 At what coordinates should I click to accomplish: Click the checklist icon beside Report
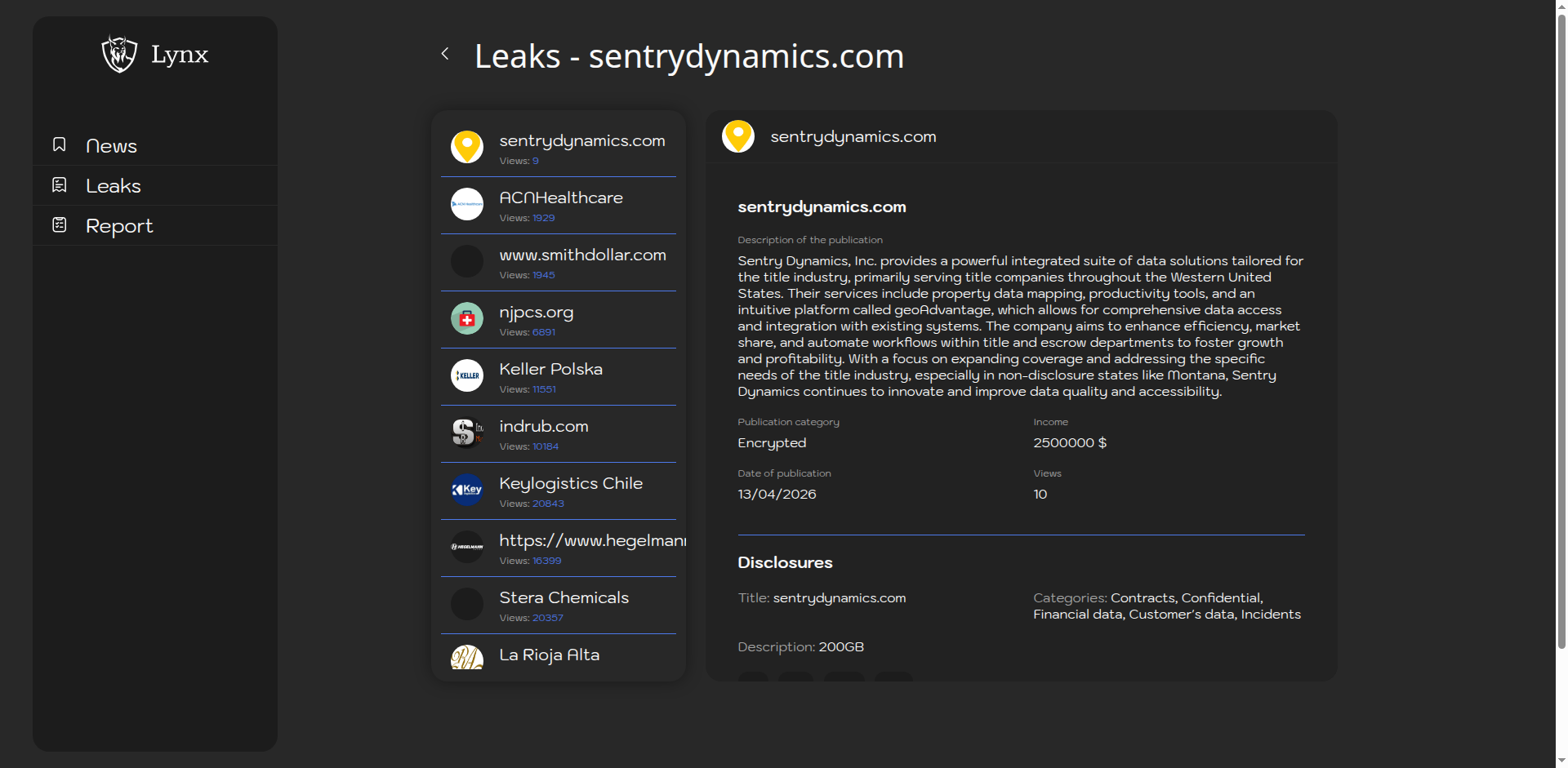pos(60,224)
